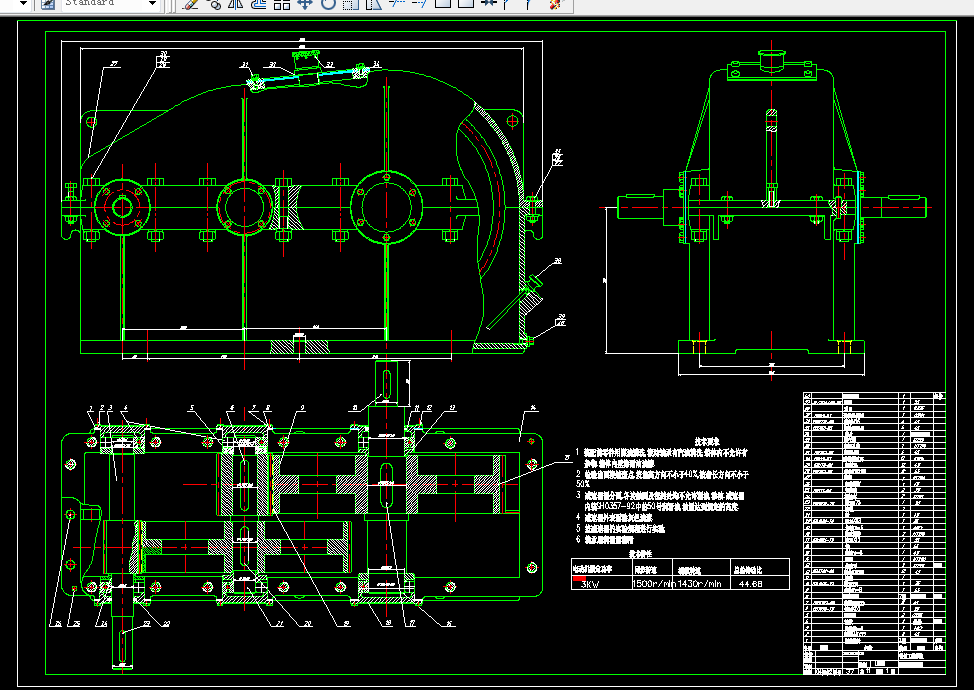Choose the Offset tool

point(258,4)
